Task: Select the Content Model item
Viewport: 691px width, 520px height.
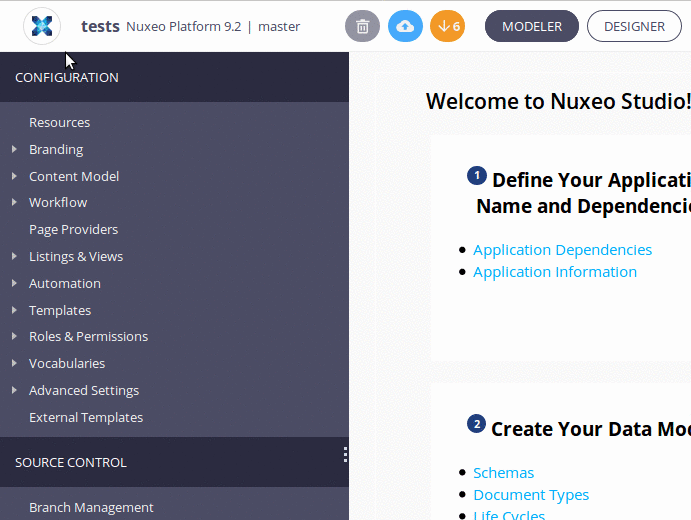Action: 74,176
